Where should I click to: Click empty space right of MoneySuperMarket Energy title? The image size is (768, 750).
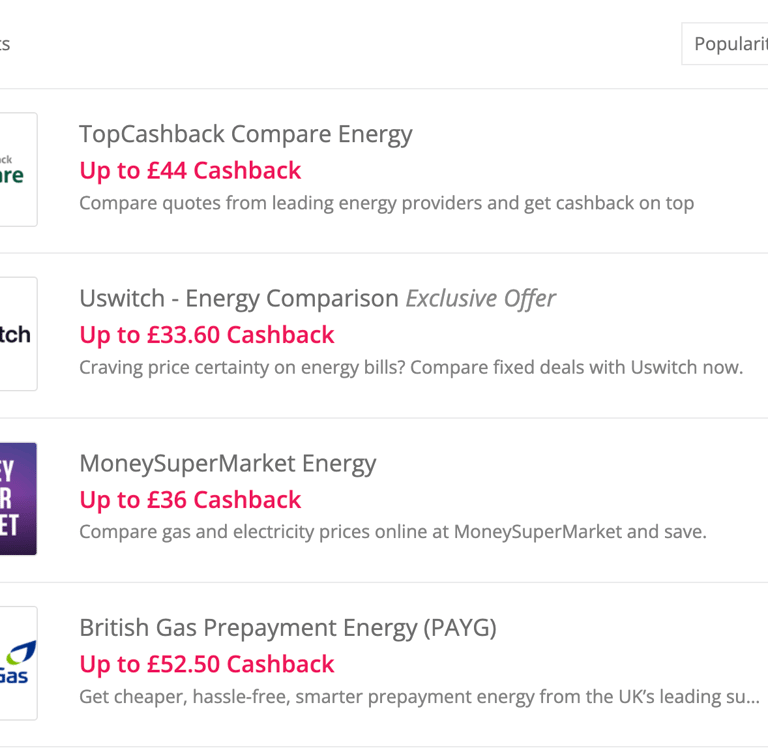(570, 463)
